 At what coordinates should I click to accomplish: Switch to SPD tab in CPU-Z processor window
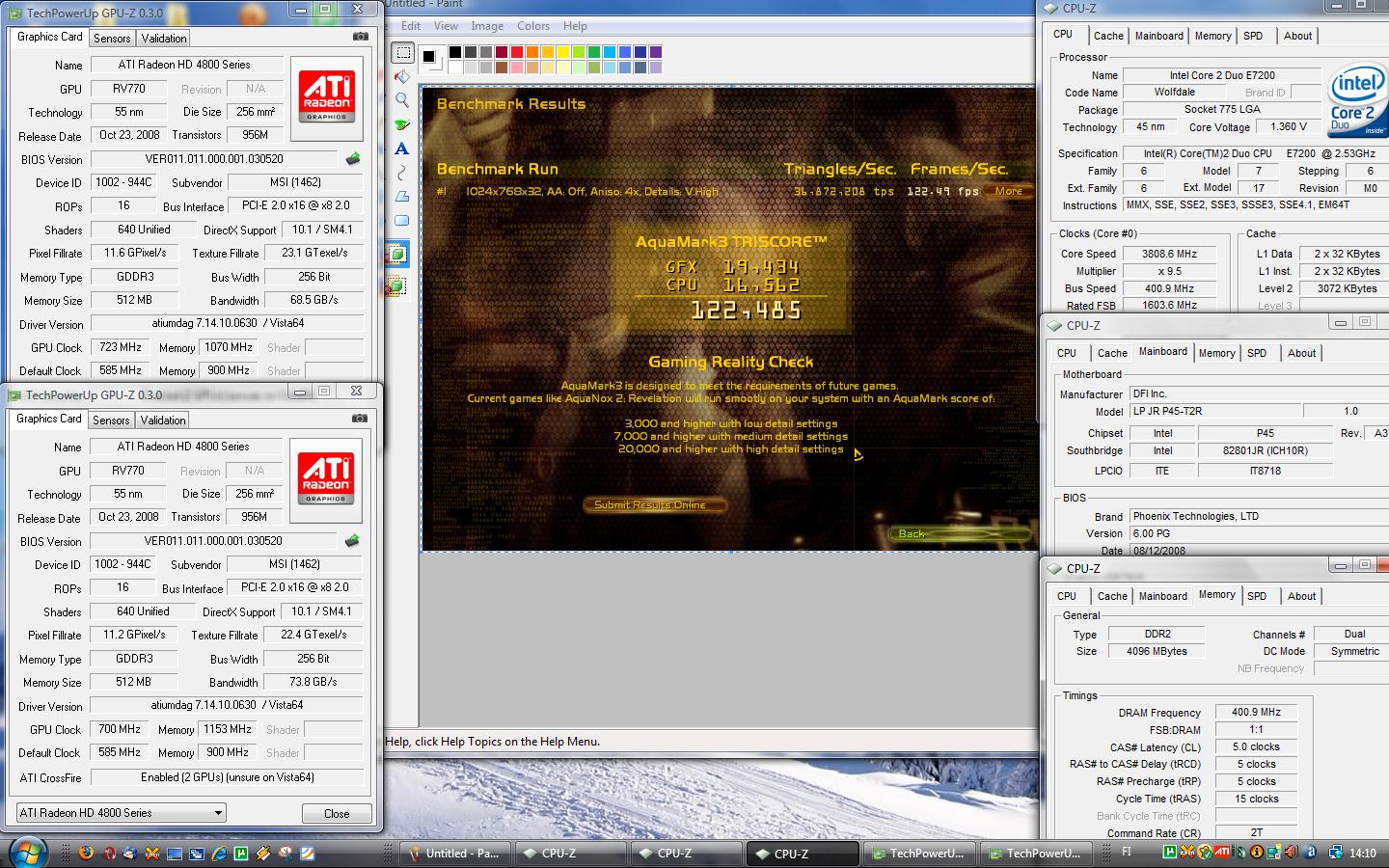coord(1253,36)
